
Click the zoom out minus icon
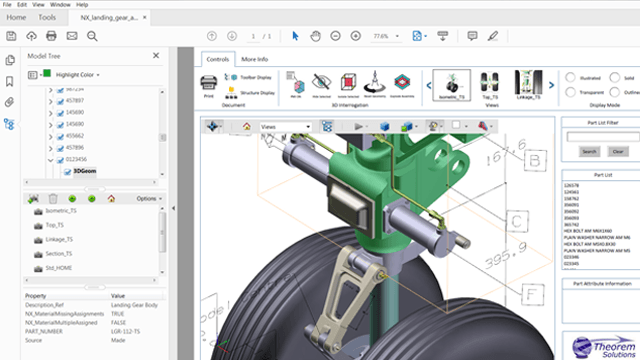tap(336, 36)
